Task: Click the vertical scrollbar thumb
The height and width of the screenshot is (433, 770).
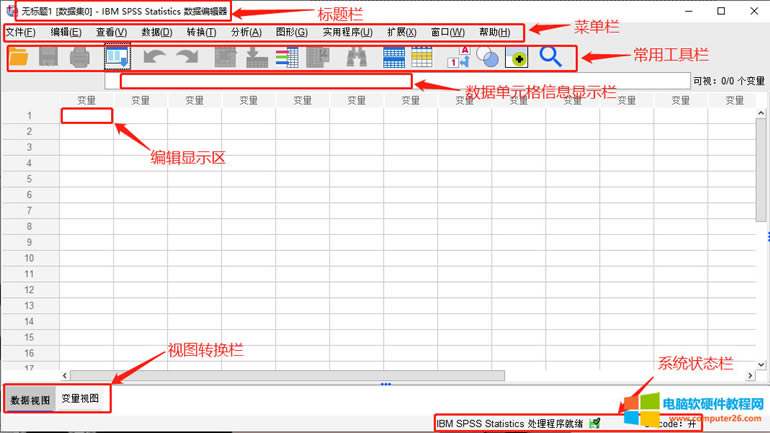Action: click(761, 169)
